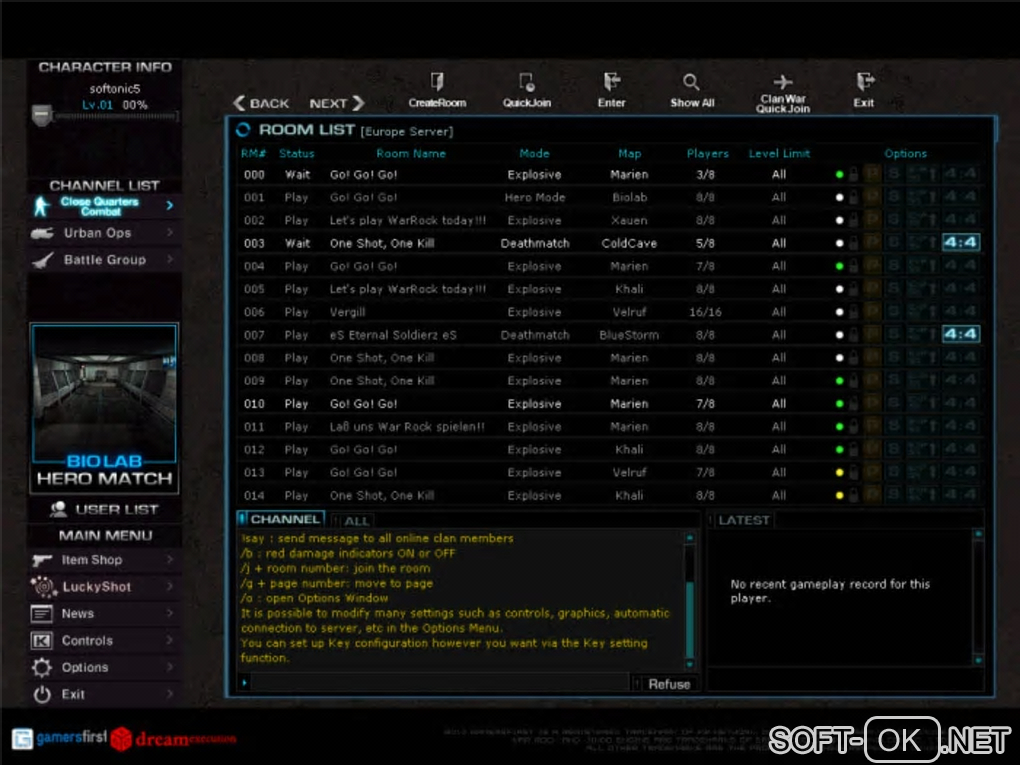Switch to the CHANNEL chat tab
Screen dimensions: 1020x765
280,519
